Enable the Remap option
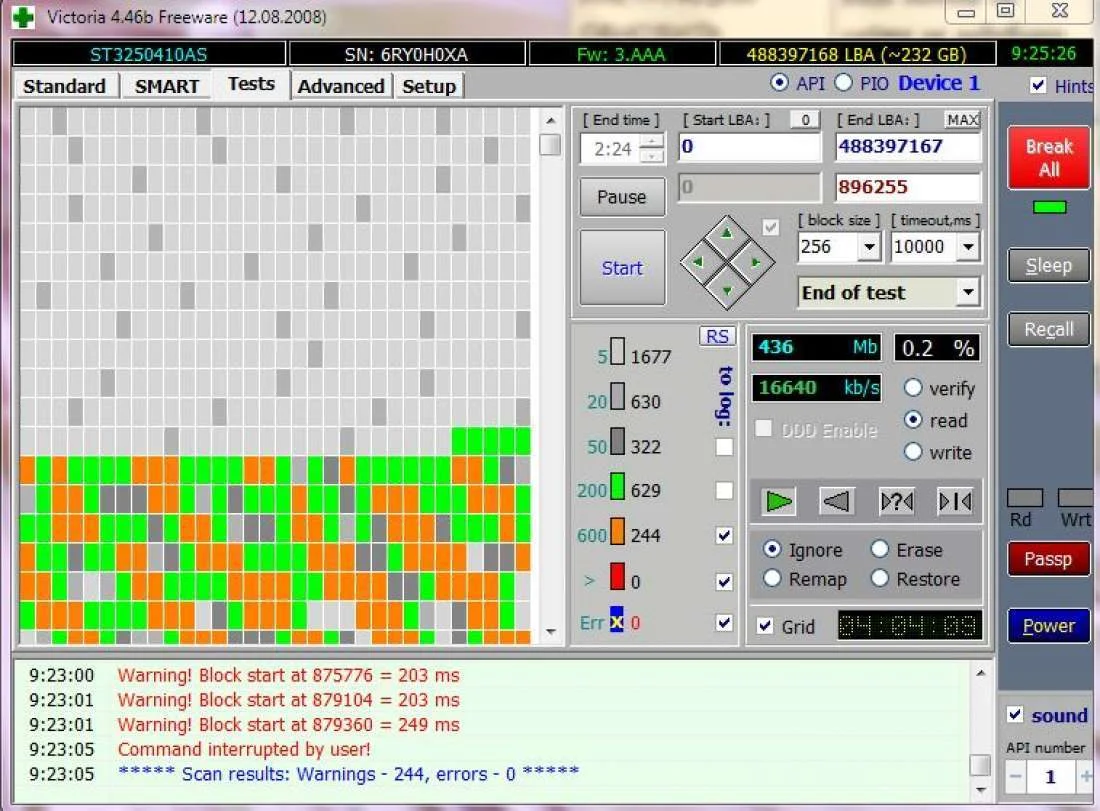 tap(772, 579)
